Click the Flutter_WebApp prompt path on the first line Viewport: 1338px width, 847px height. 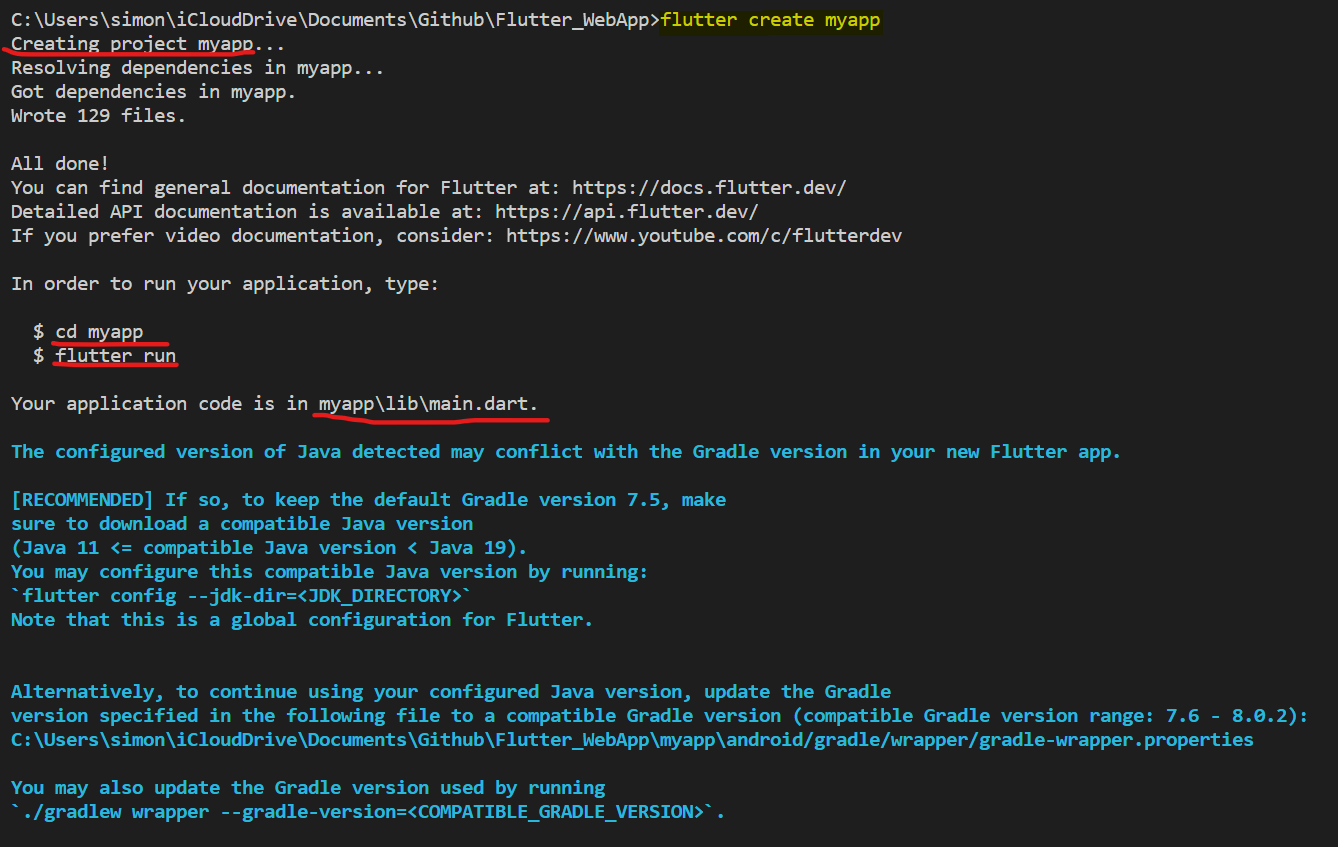(335, 20)
